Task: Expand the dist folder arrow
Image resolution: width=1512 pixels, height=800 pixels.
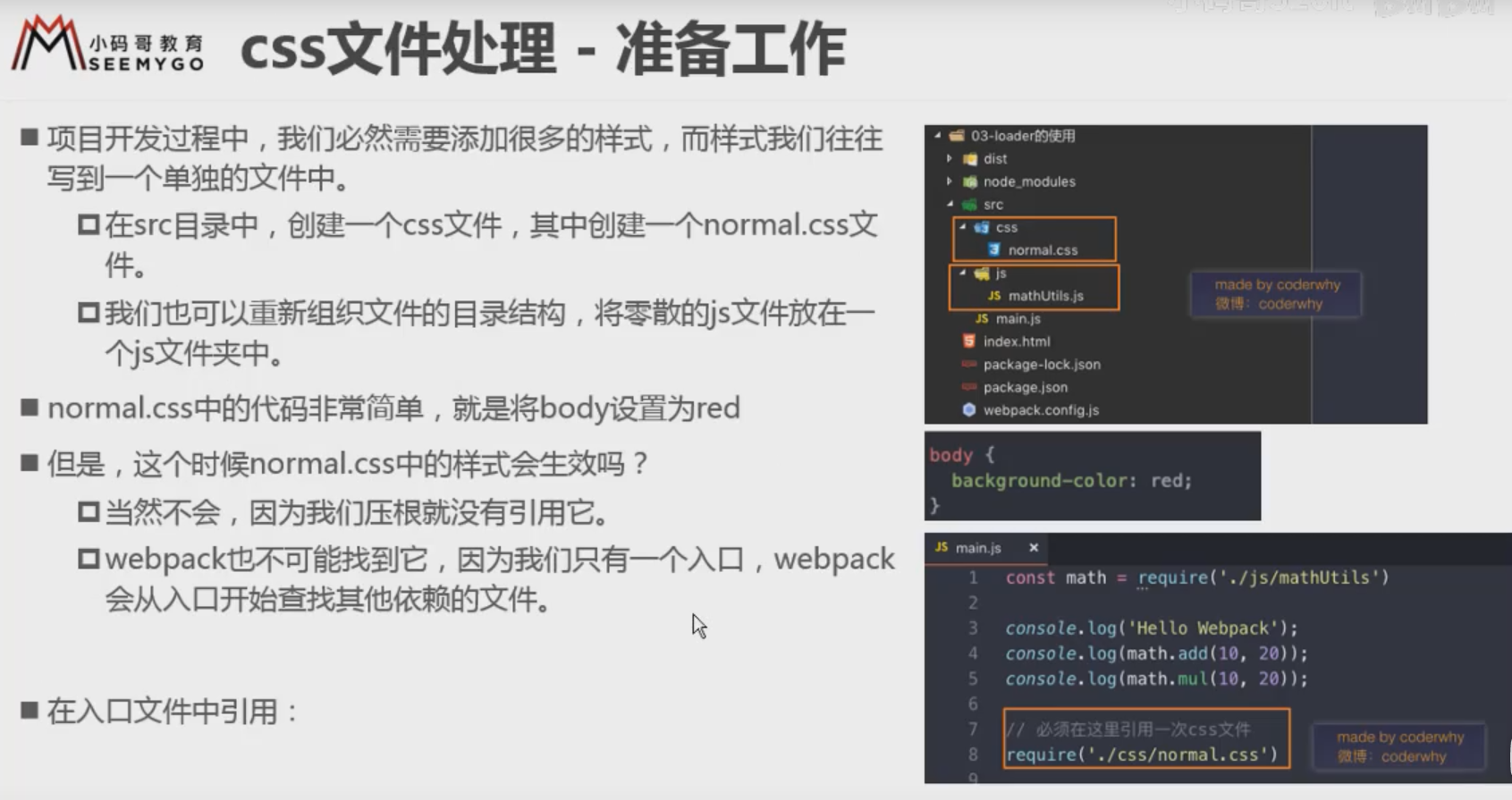Action: 950,158
